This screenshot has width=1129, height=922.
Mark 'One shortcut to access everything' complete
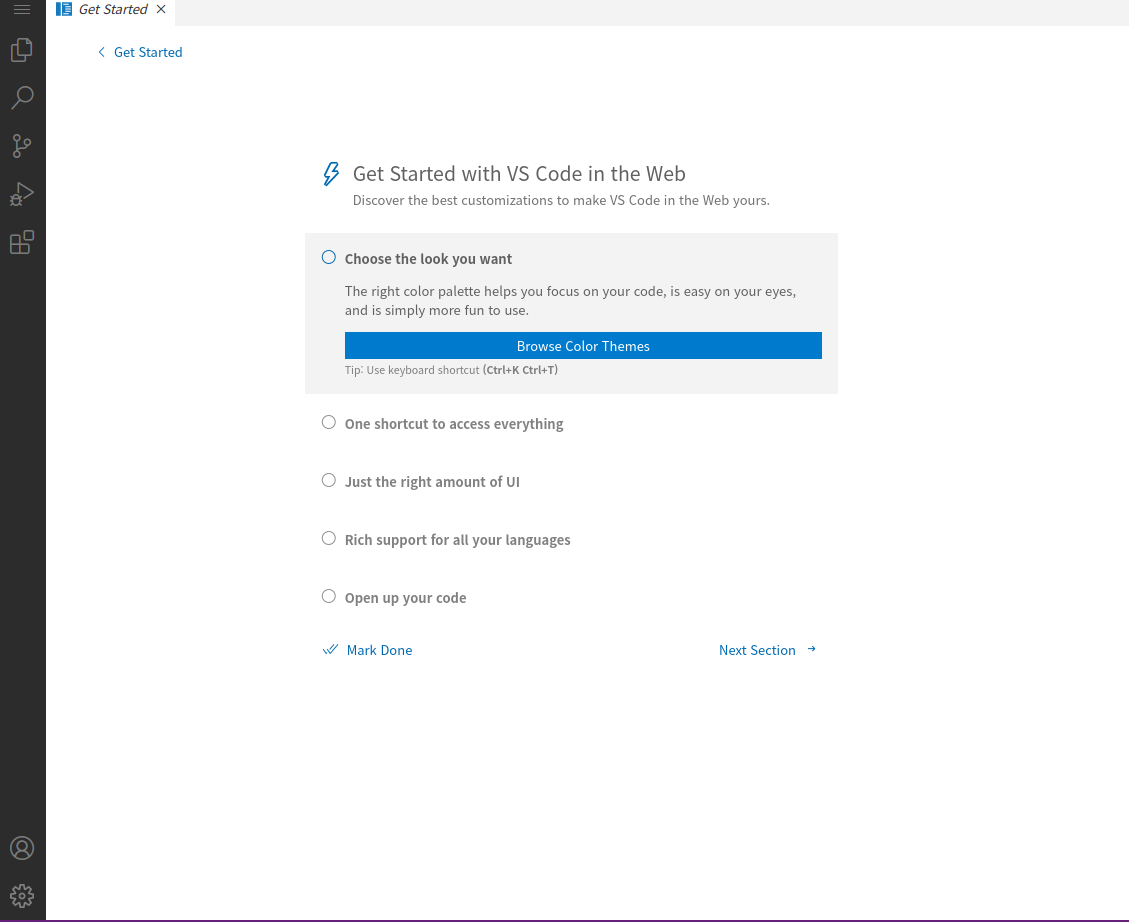(x=328, y=422)
